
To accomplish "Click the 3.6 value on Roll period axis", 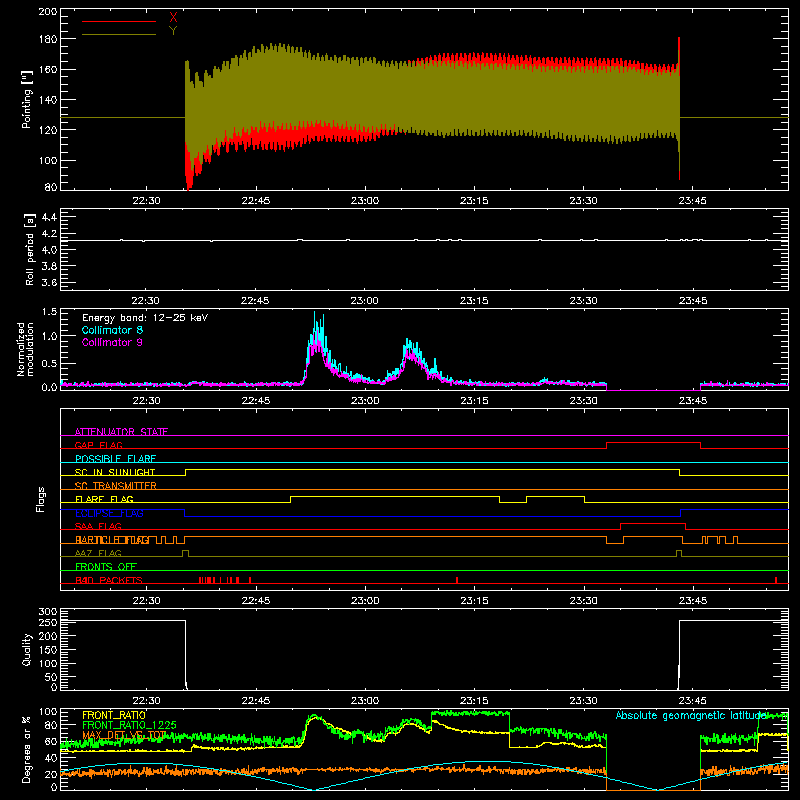I will coord(49,282).
